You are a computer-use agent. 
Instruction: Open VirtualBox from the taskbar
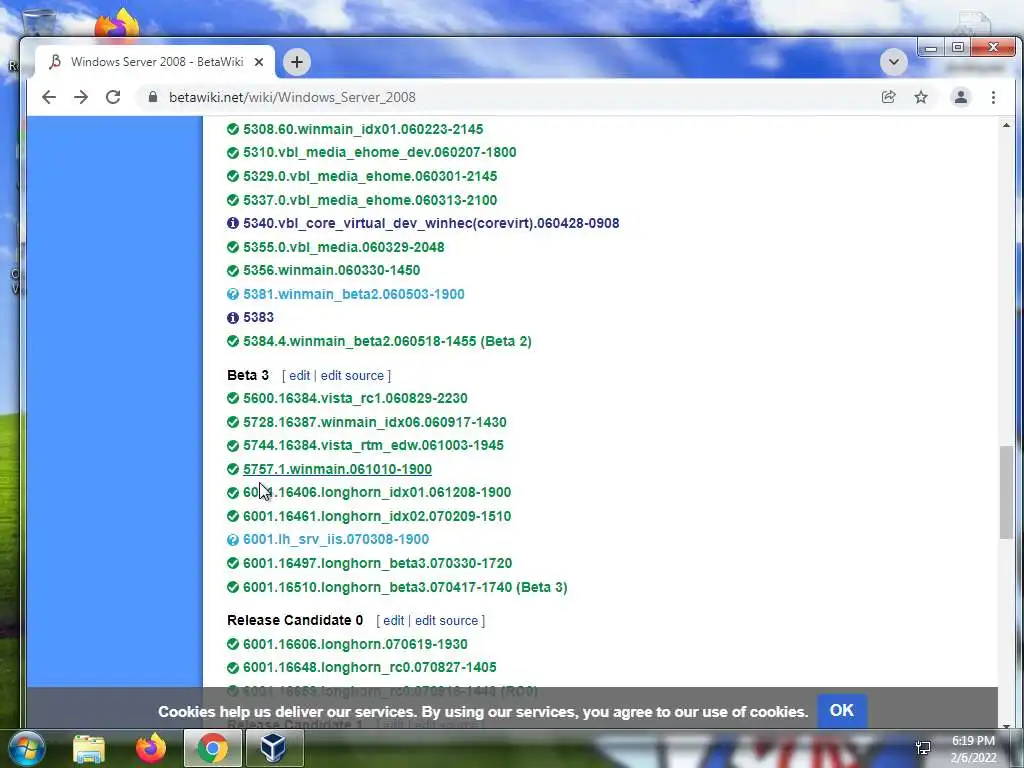[x=274, y=748]
